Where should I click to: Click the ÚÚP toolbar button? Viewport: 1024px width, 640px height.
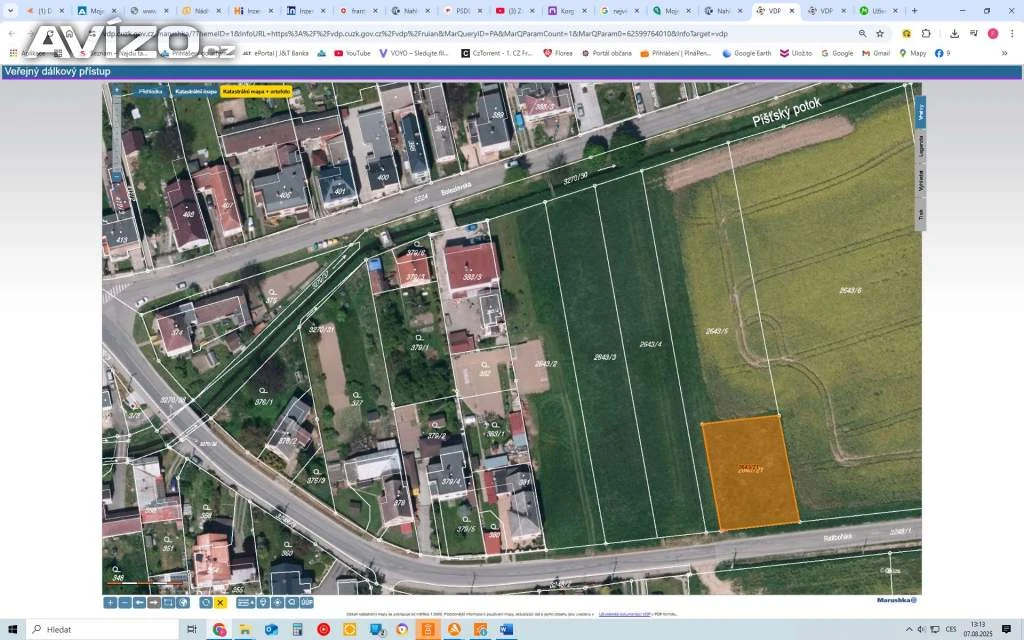[307, 603]
